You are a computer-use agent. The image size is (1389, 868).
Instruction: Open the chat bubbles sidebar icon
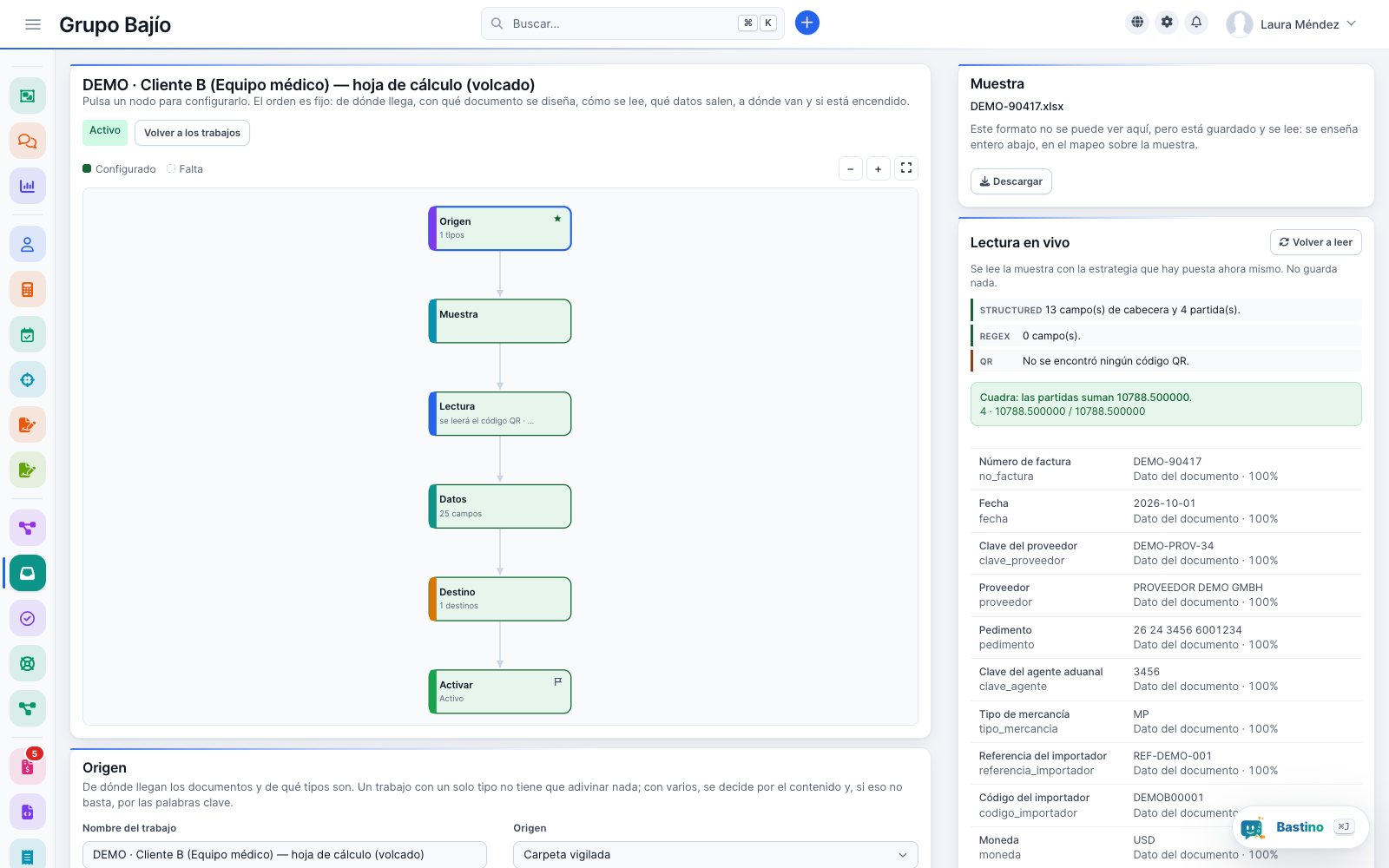coord(28,141)
